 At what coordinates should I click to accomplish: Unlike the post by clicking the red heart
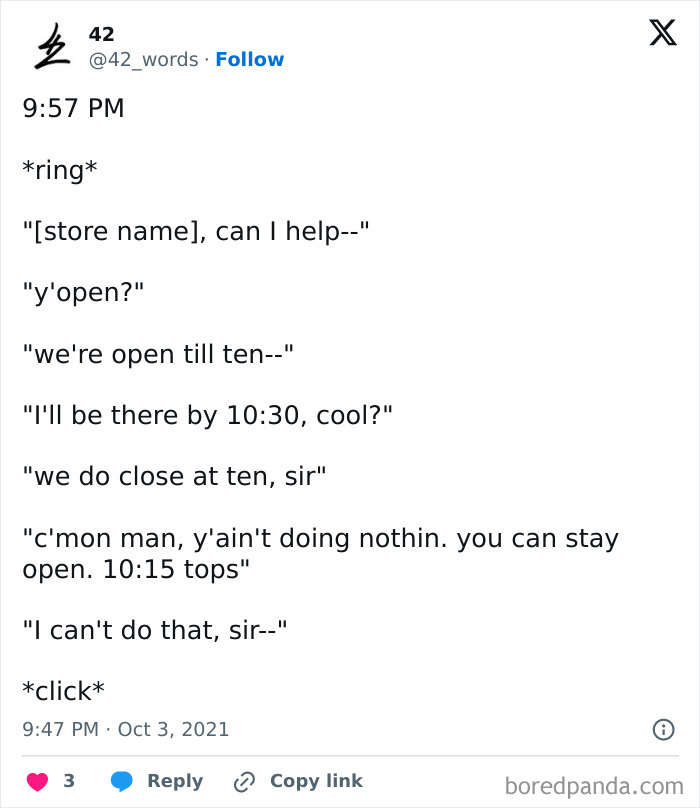tap(38, 781)
